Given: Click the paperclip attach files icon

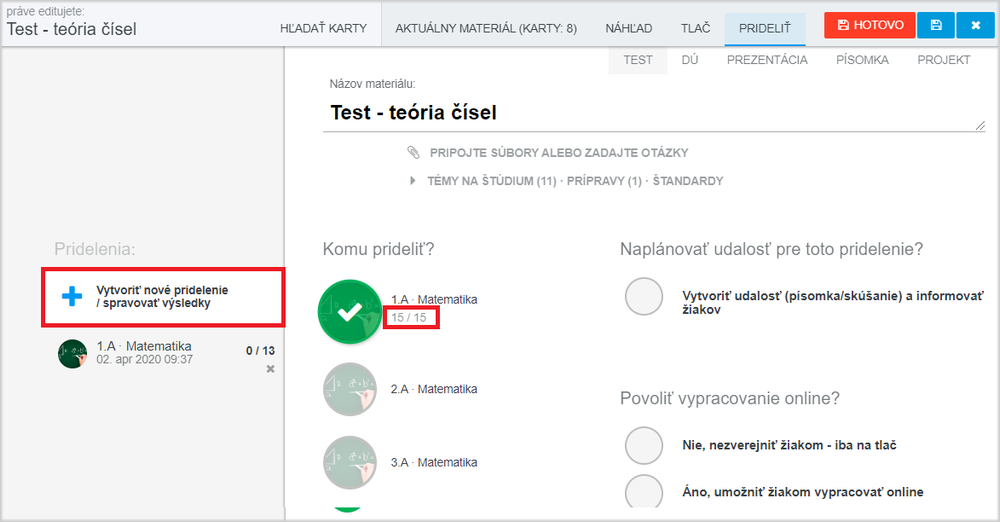Looking at the screenshot, I should click(413, 153).
